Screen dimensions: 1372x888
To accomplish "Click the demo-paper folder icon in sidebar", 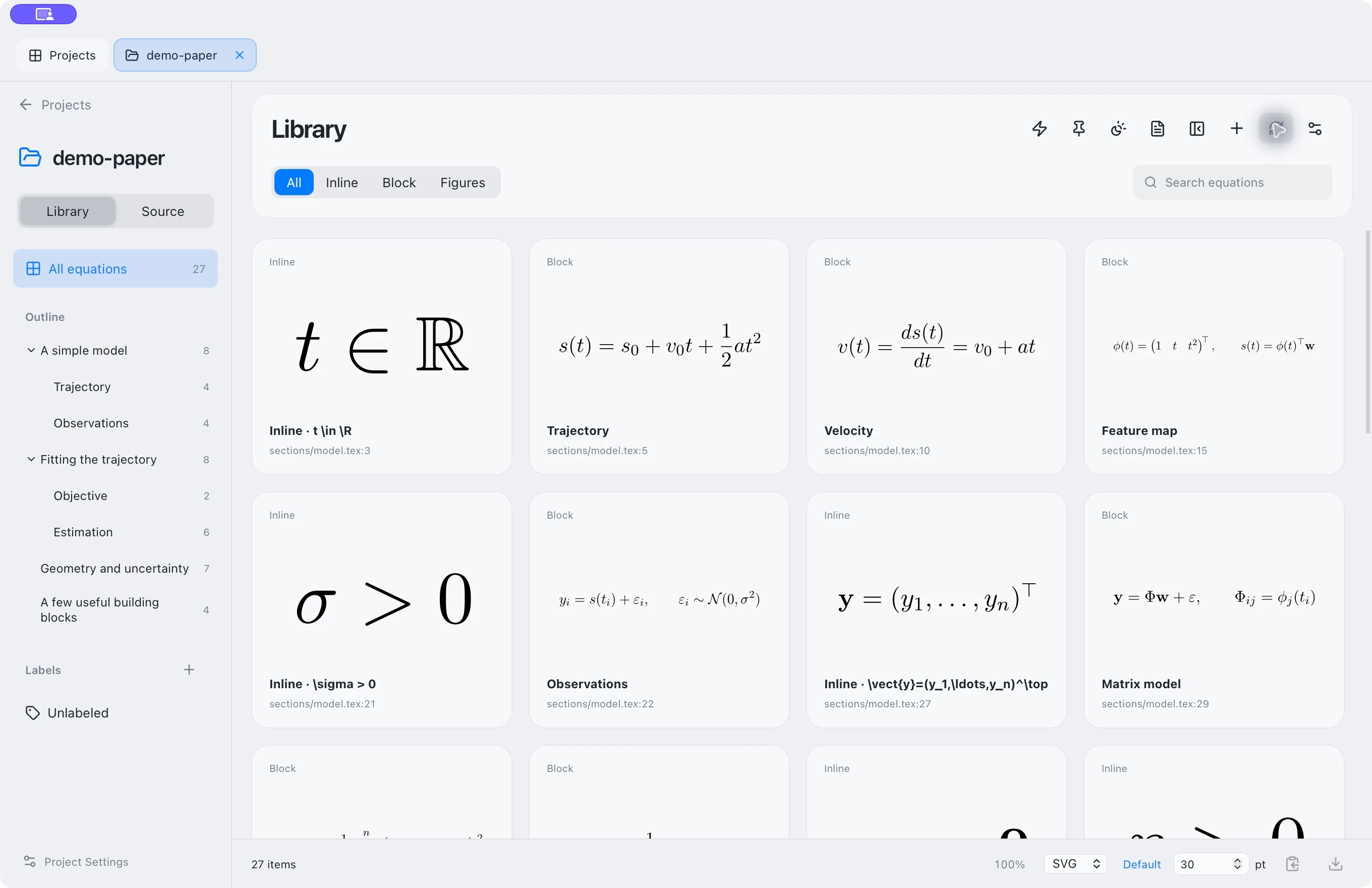I will pyautogui.click(x=30, y=157).
